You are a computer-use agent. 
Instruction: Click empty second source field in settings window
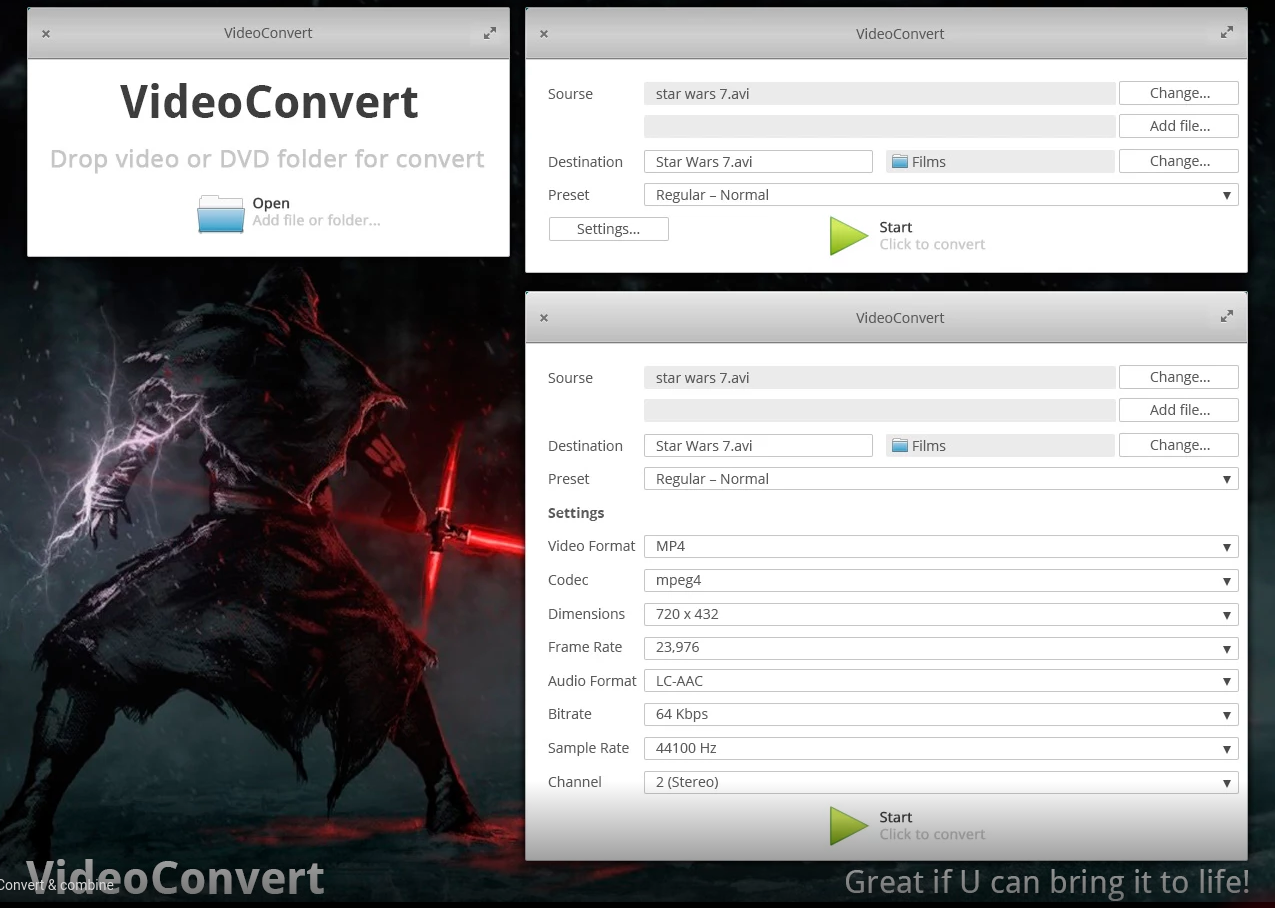point(880,410)
